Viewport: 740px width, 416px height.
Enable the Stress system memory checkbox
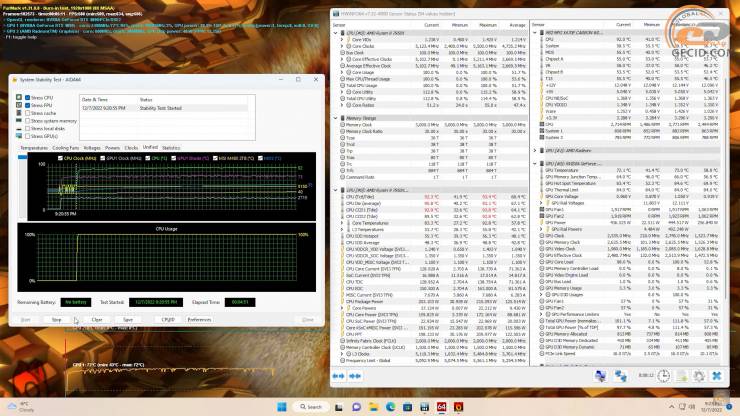click(x=27, y=121)
